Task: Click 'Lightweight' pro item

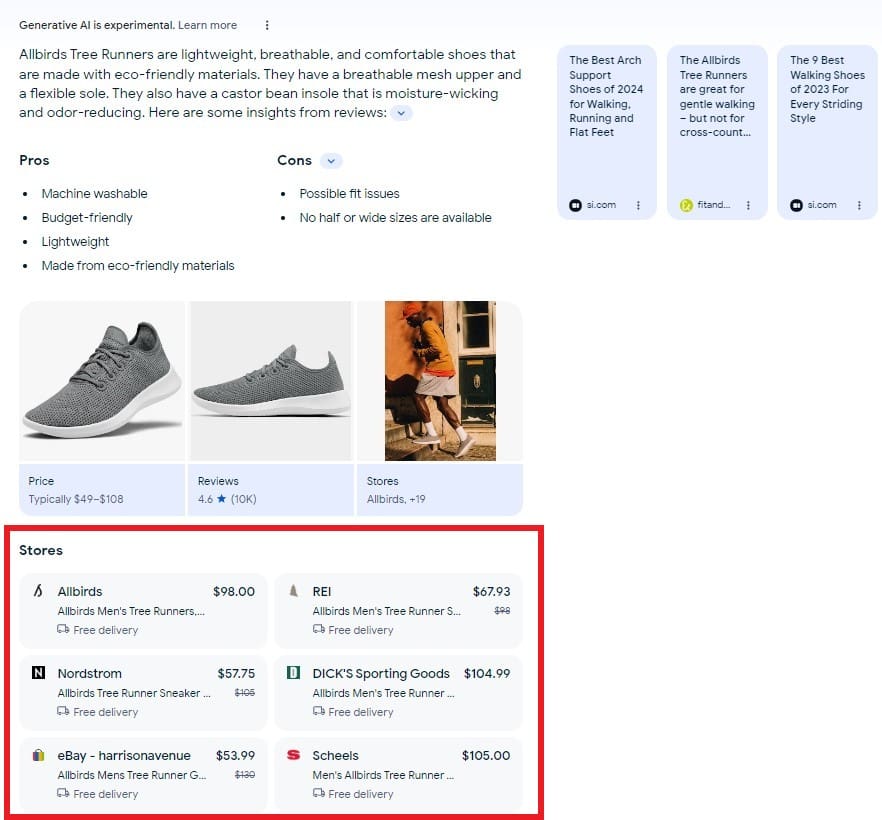Action: click(x=75, y=242)
